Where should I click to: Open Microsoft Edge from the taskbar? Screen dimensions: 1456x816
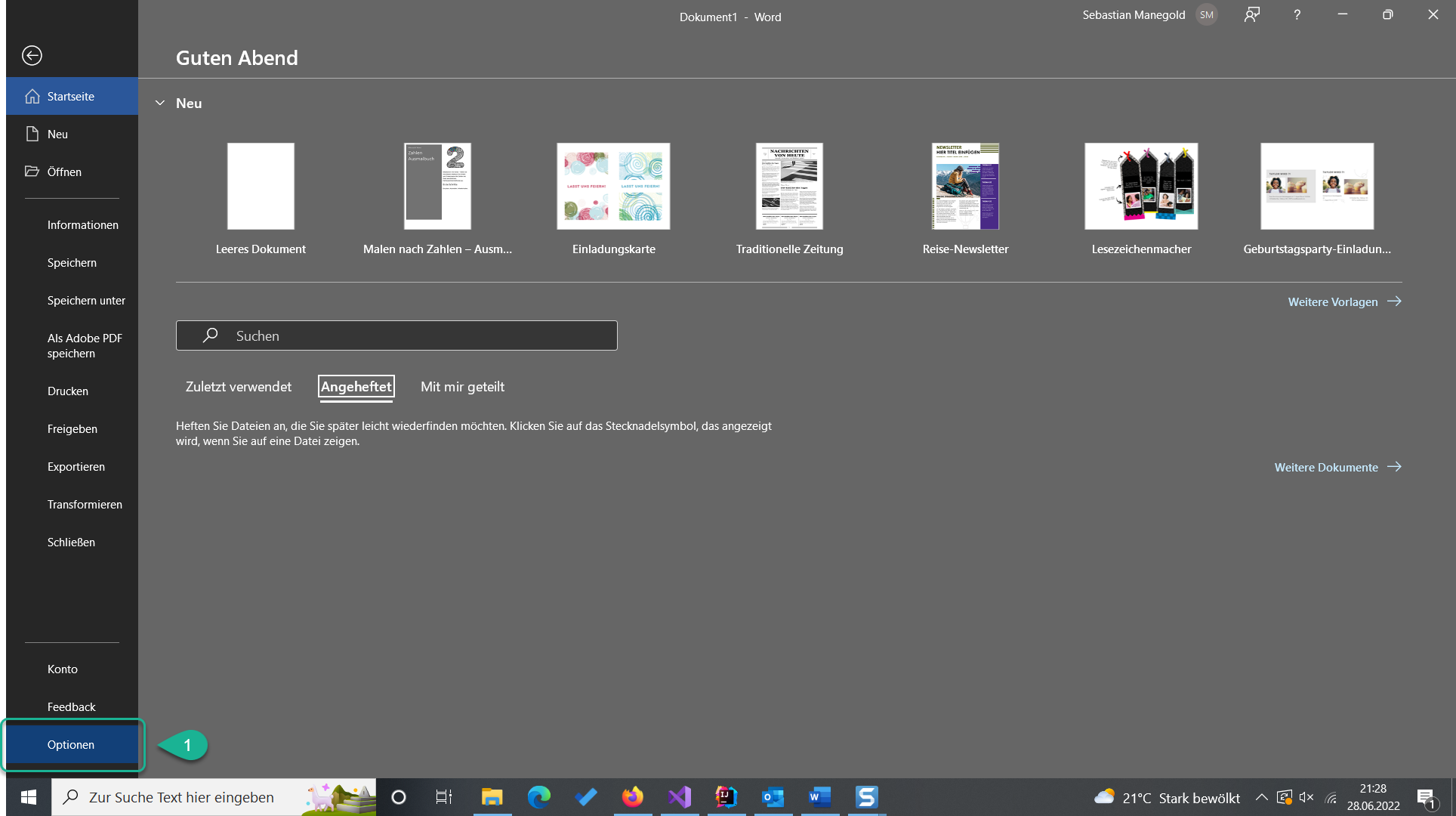pos(539,797)
